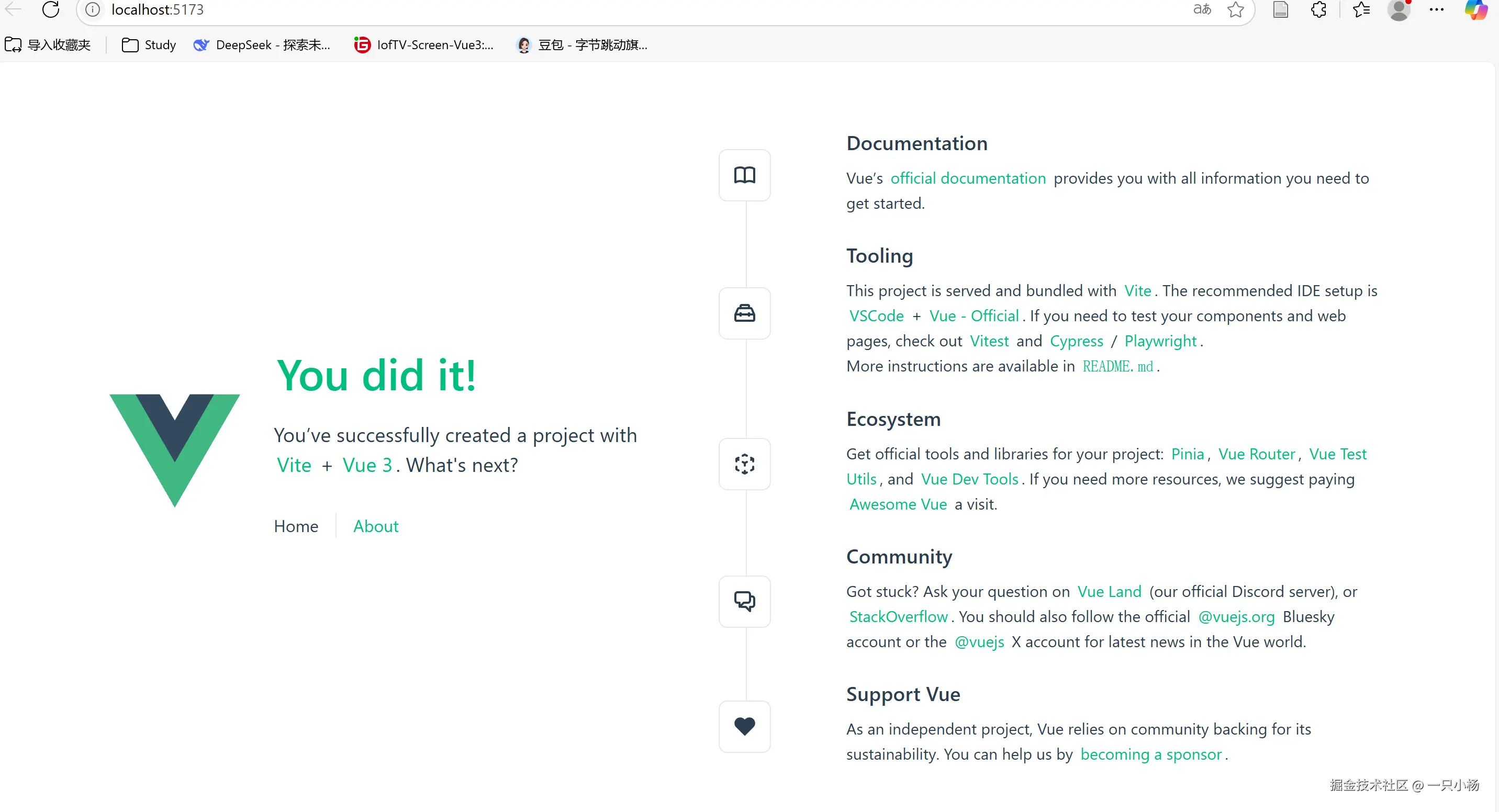Click the Support Vue heart icon
1499x812 pixels.
point(744,726)
